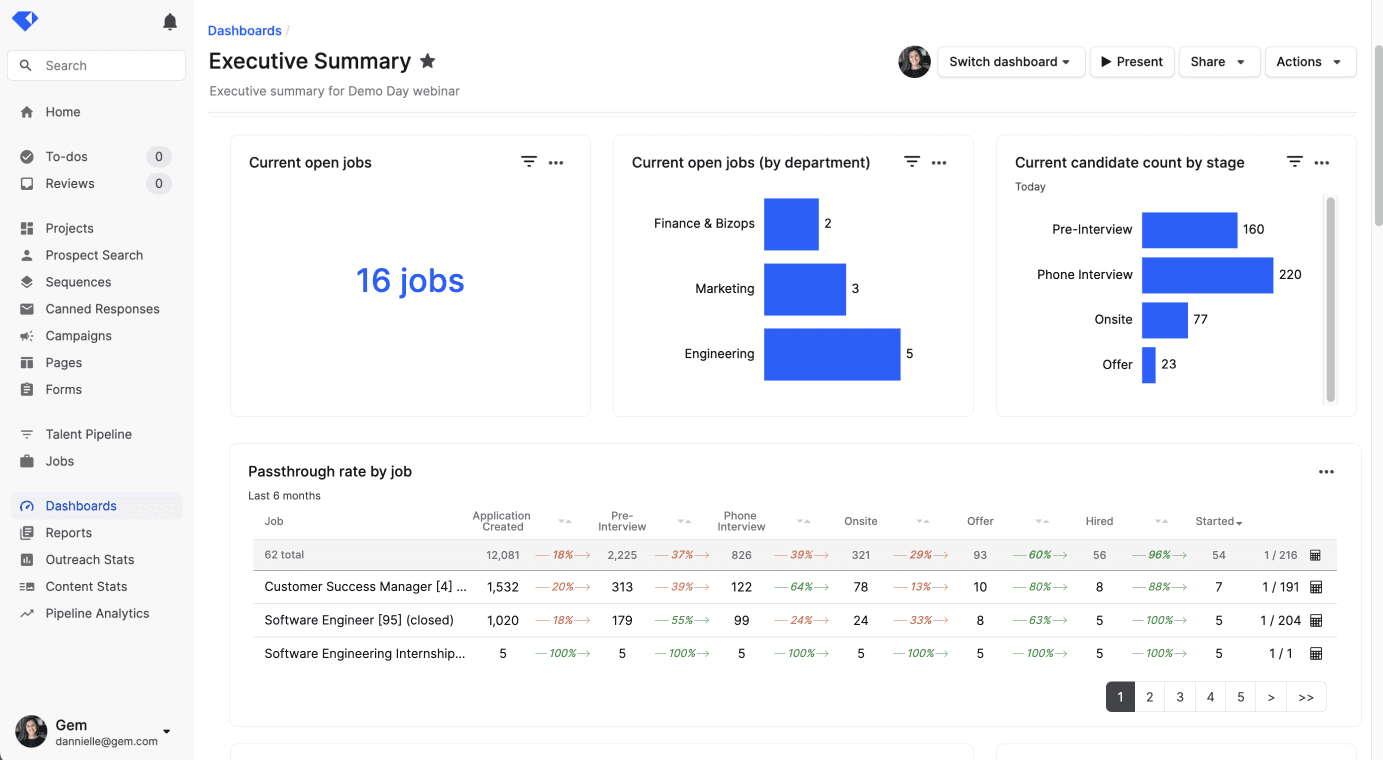The width and height of the screenshot is (1383, 760).
Task: Star the Executive Summary dashboard
Action: click(428, 61)
